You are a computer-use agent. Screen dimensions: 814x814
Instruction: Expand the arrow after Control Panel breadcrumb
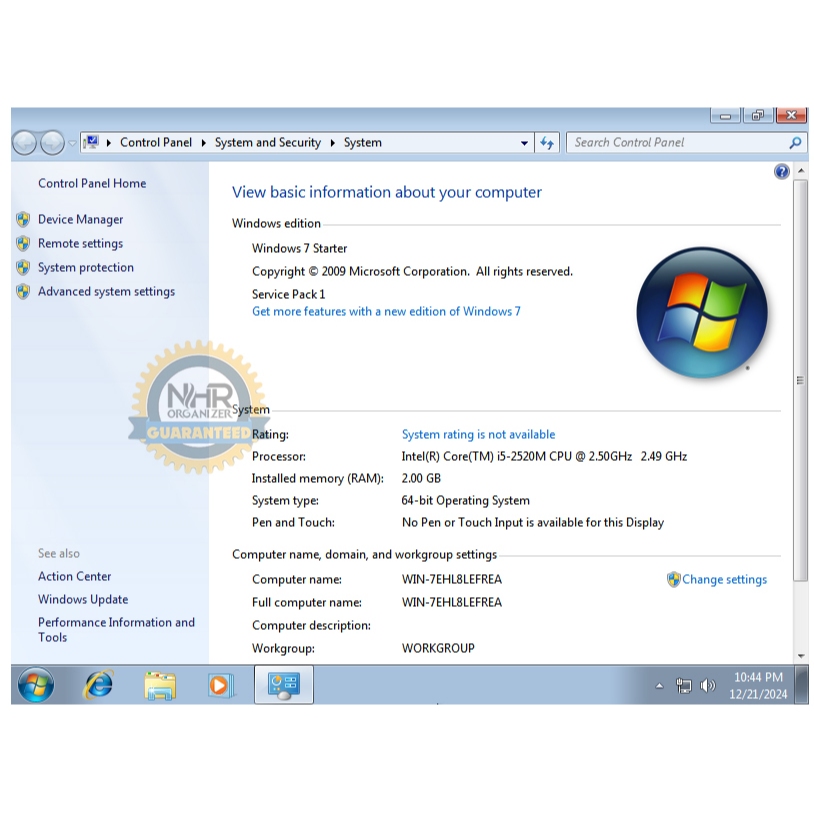(204, 143)
